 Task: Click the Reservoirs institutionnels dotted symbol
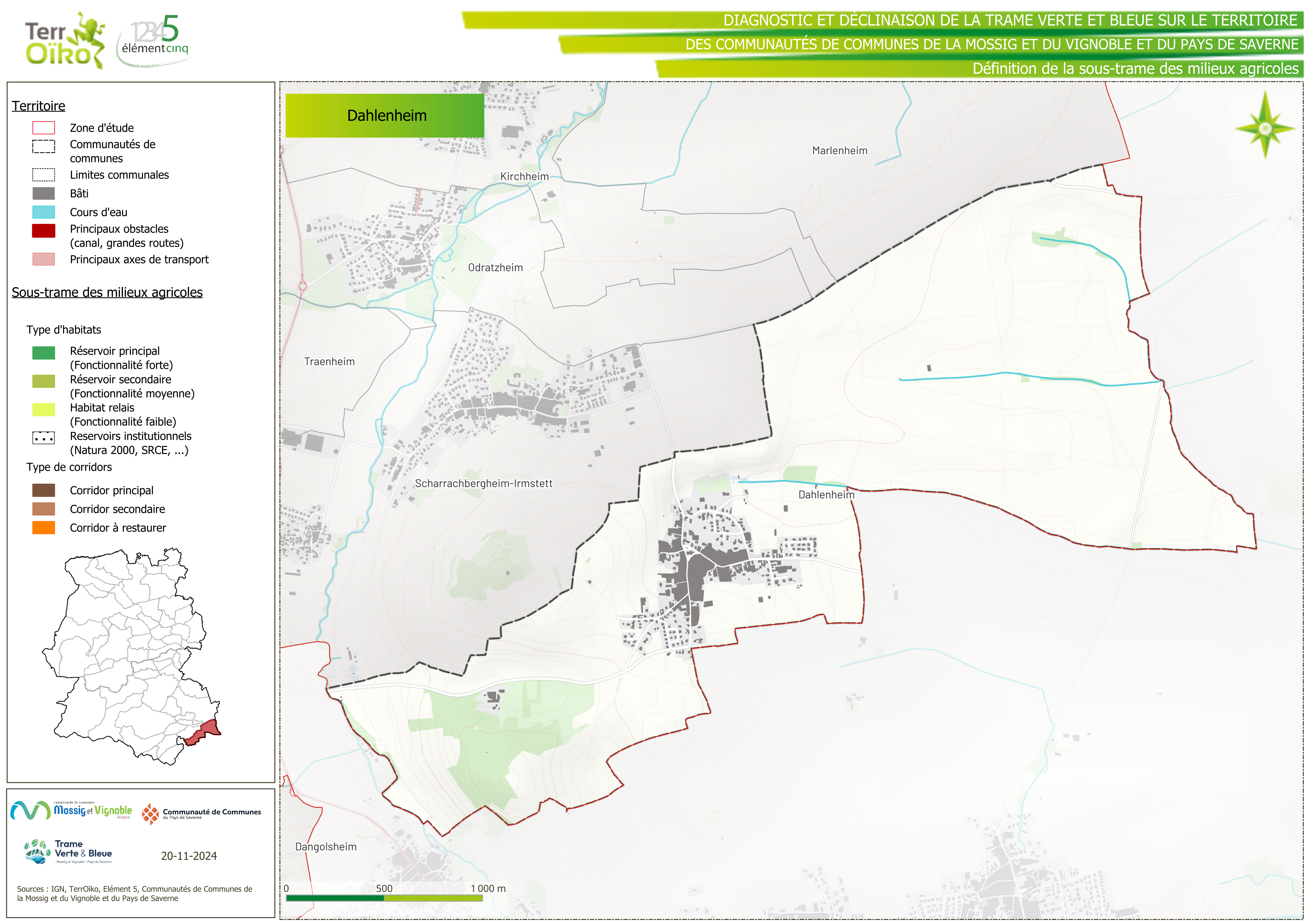click(44, 438)
